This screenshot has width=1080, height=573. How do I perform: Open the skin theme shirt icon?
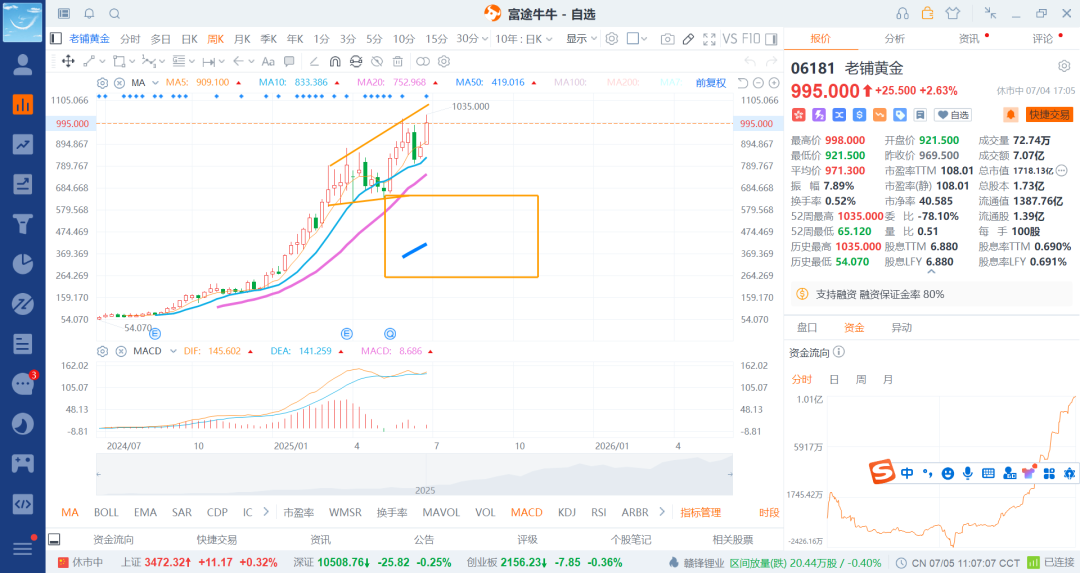953,13
